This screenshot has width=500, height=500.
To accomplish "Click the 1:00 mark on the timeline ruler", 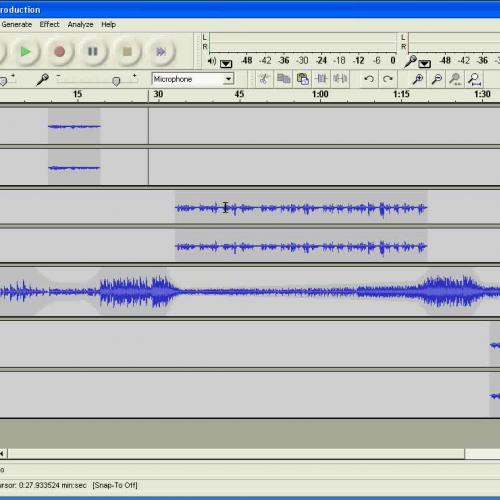I will tap(320, 94).
